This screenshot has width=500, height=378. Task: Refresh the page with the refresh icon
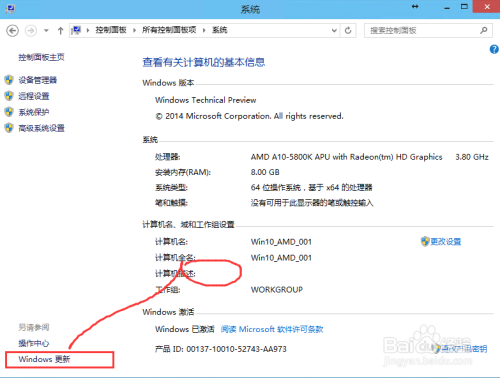pyautogui.click(x=348, y=31)
